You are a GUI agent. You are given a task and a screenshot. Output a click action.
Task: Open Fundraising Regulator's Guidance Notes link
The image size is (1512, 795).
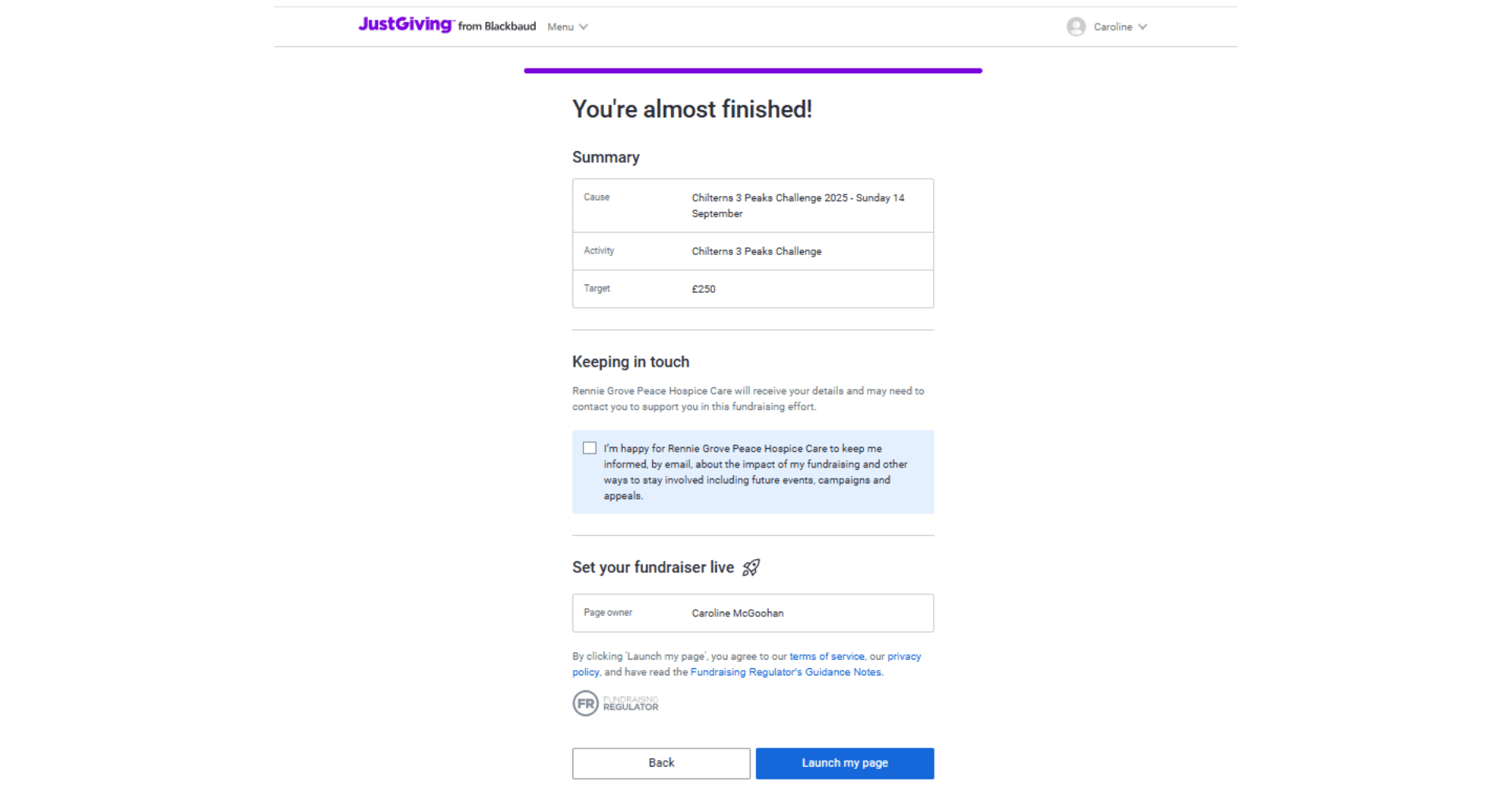pos(786,672)
